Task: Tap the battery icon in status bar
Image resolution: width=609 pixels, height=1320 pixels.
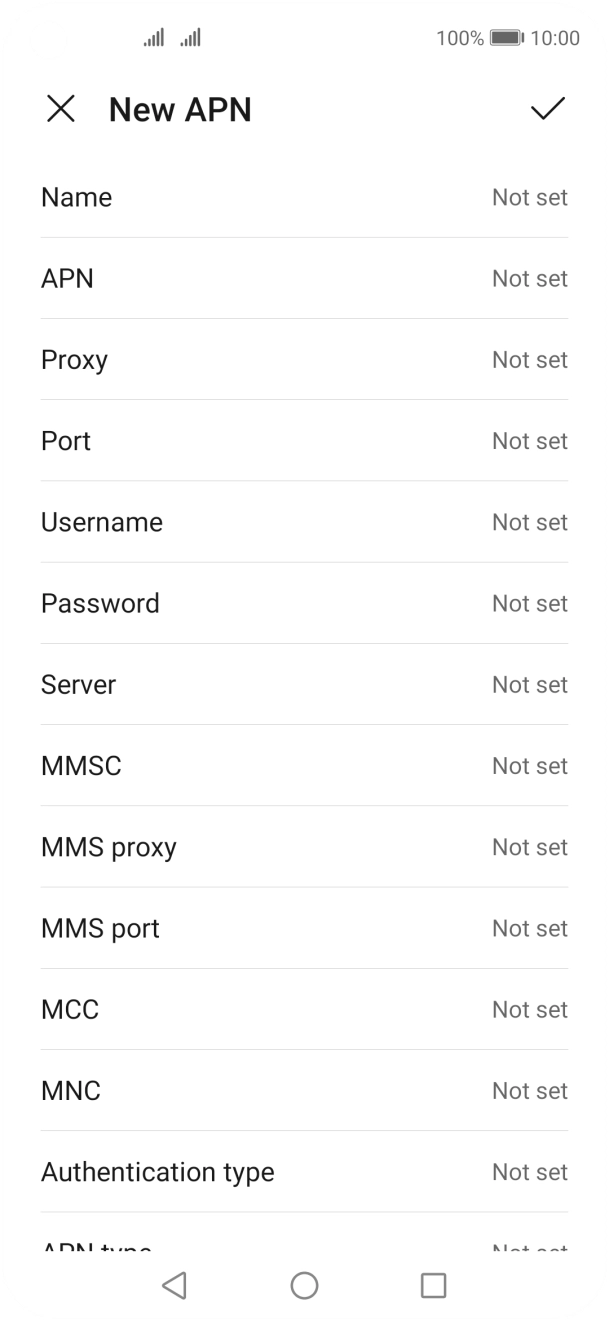Action: pos(507,38)
